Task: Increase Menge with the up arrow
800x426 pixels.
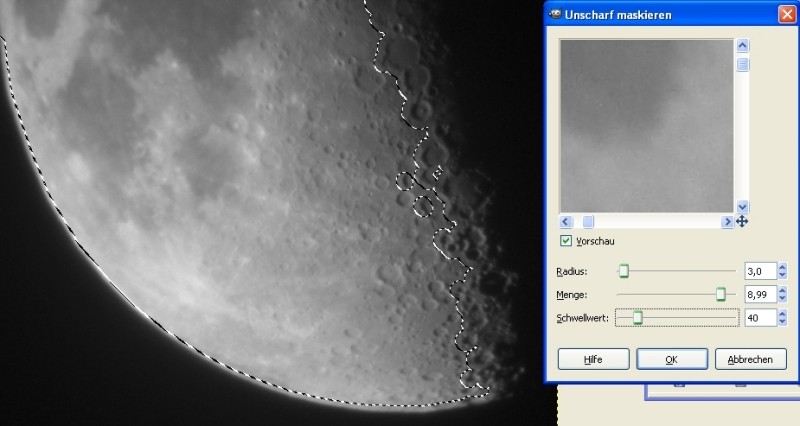Action: click(x=783, y=290)
